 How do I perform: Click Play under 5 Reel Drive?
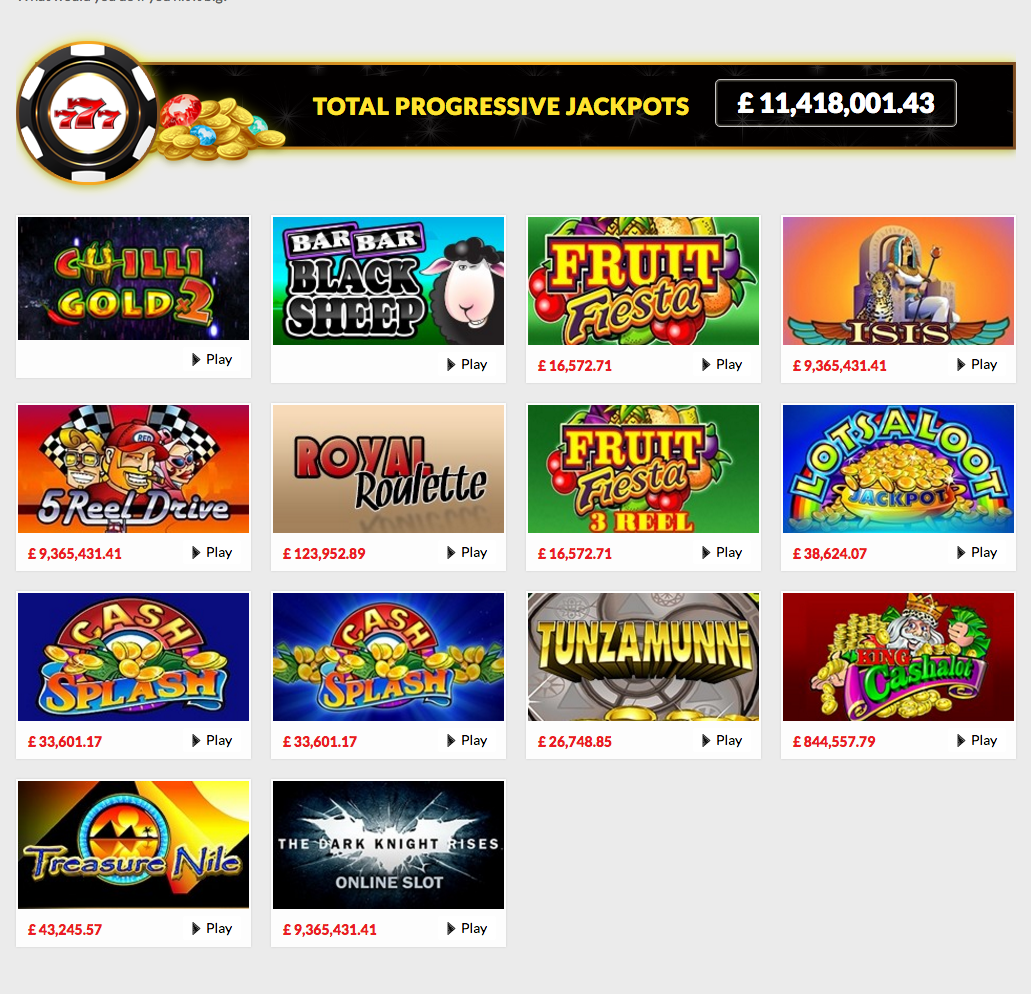[212, 553]
